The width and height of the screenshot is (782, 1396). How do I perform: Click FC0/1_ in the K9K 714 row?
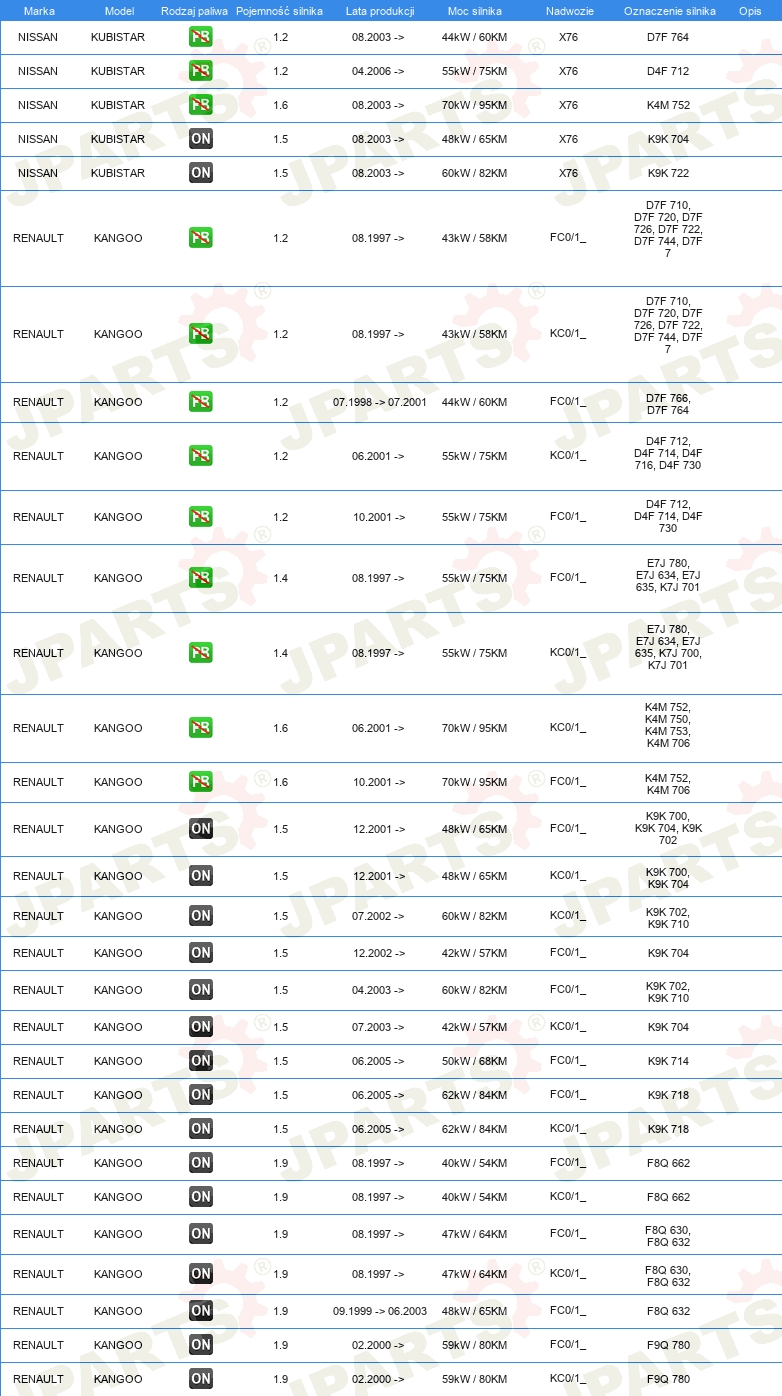568,1061
